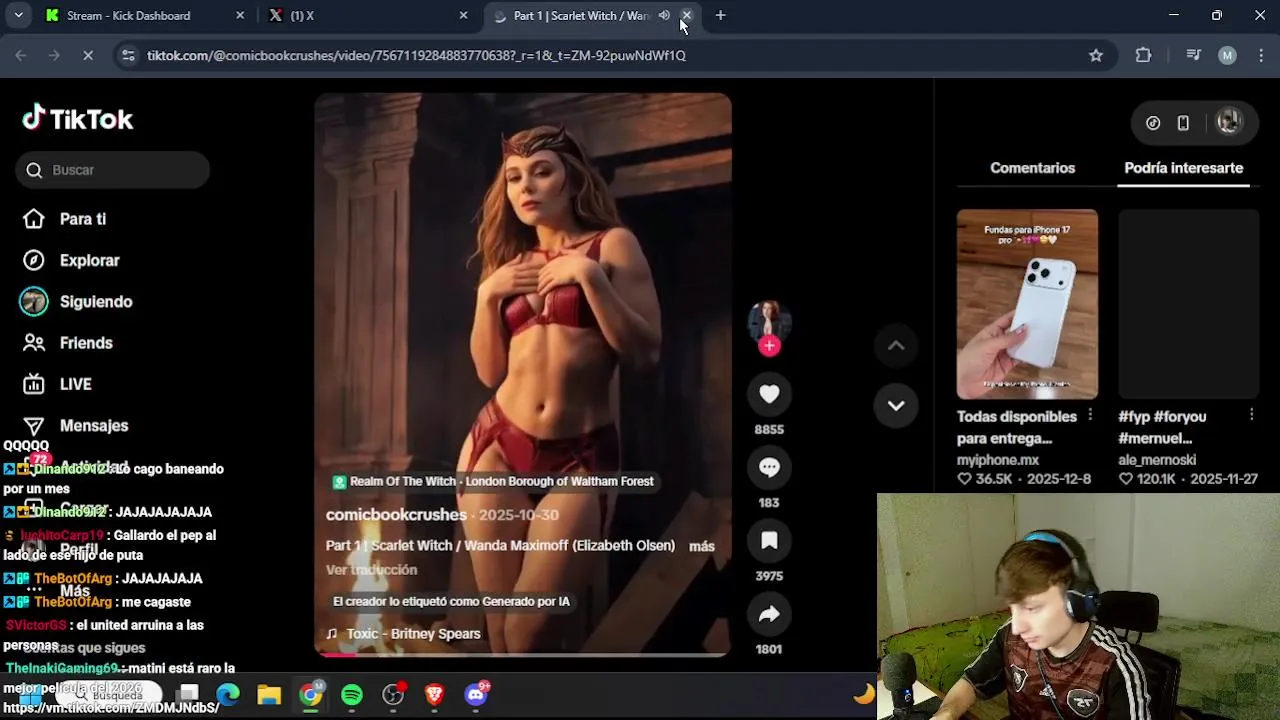Image resolution: width=1280 pixels, height=720 pixels.
Task: Click the tiktok.com address bar URL
Action: click(416, 55)
